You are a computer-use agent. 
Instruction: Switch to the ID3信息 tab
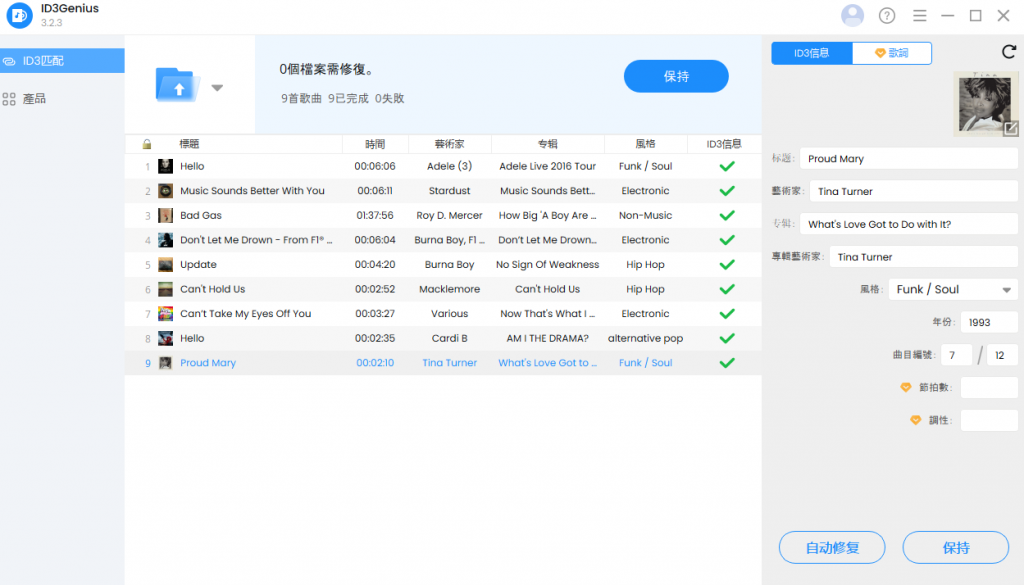pos(812,53)
